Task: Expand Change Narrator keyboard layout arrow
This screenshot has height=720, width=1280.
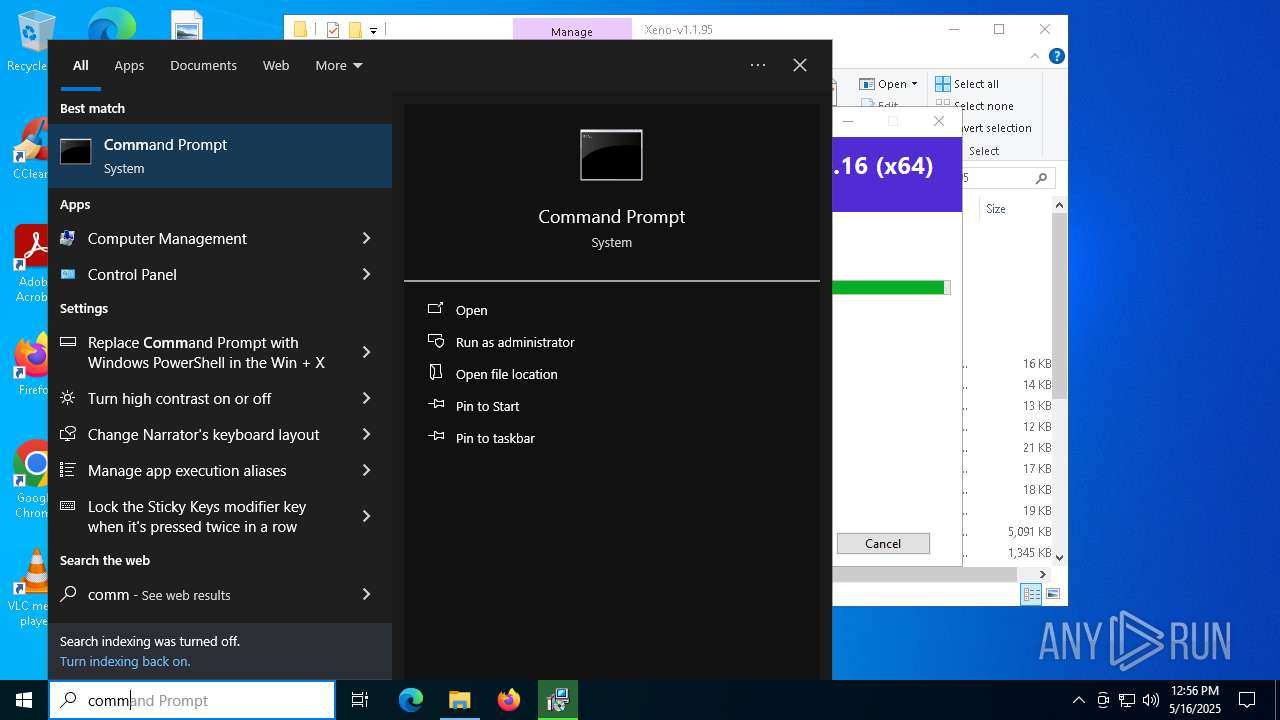Action: (366, 434)
